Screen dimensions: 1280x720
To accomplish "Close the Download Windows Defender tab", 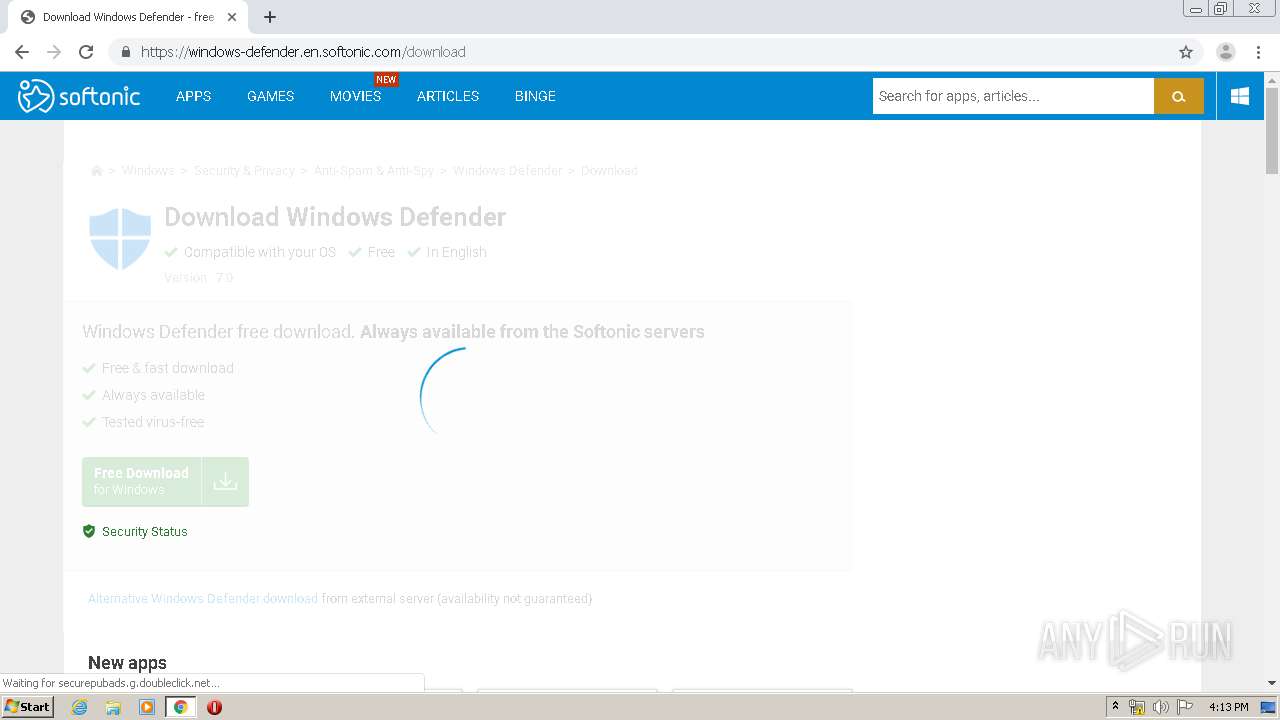I will coord(232,17).
